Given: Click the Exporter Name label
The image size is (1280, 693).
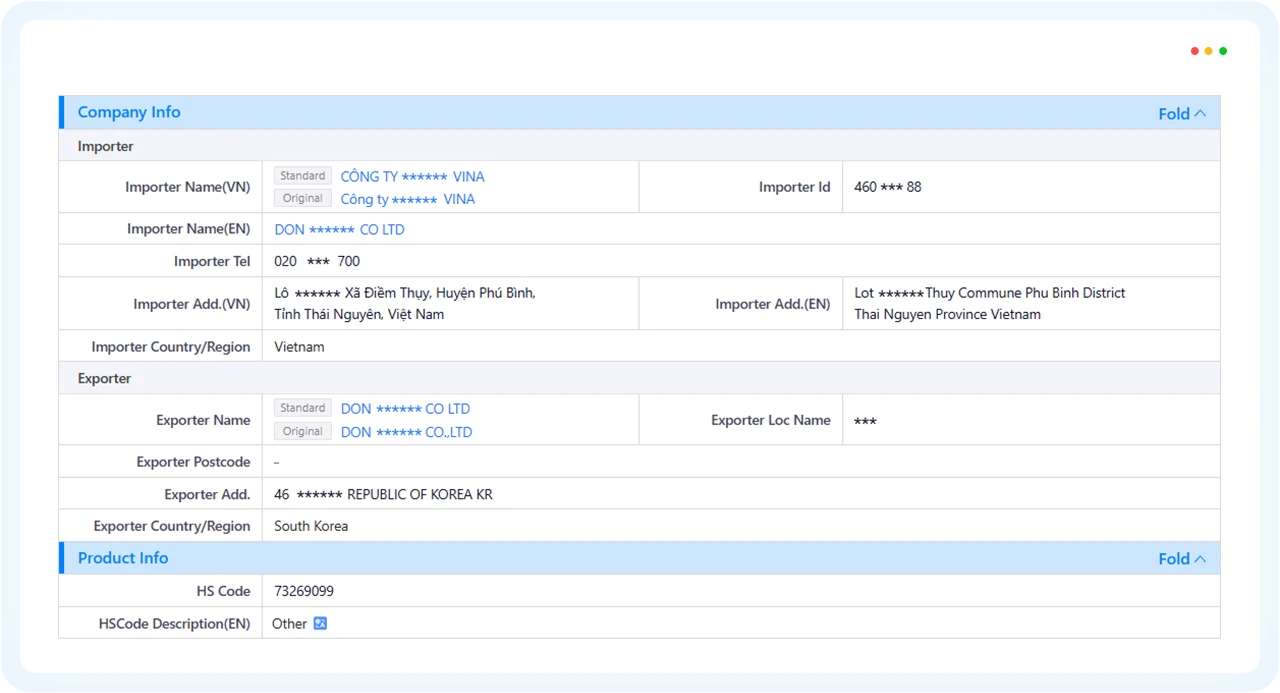Looking at the screenshot, I should pyautogui.click(x=203, y=420).
